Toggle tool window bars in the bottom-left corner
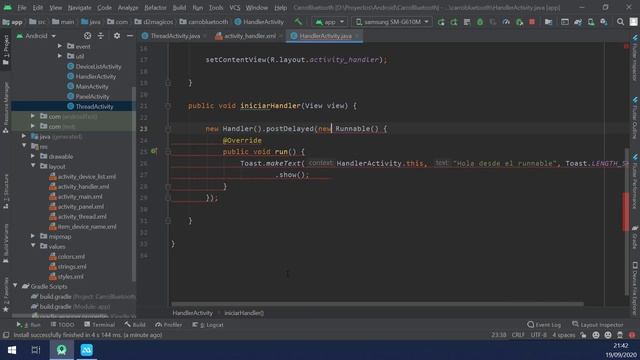The height and width of the screenshot is (360, 640). (6, 335)
